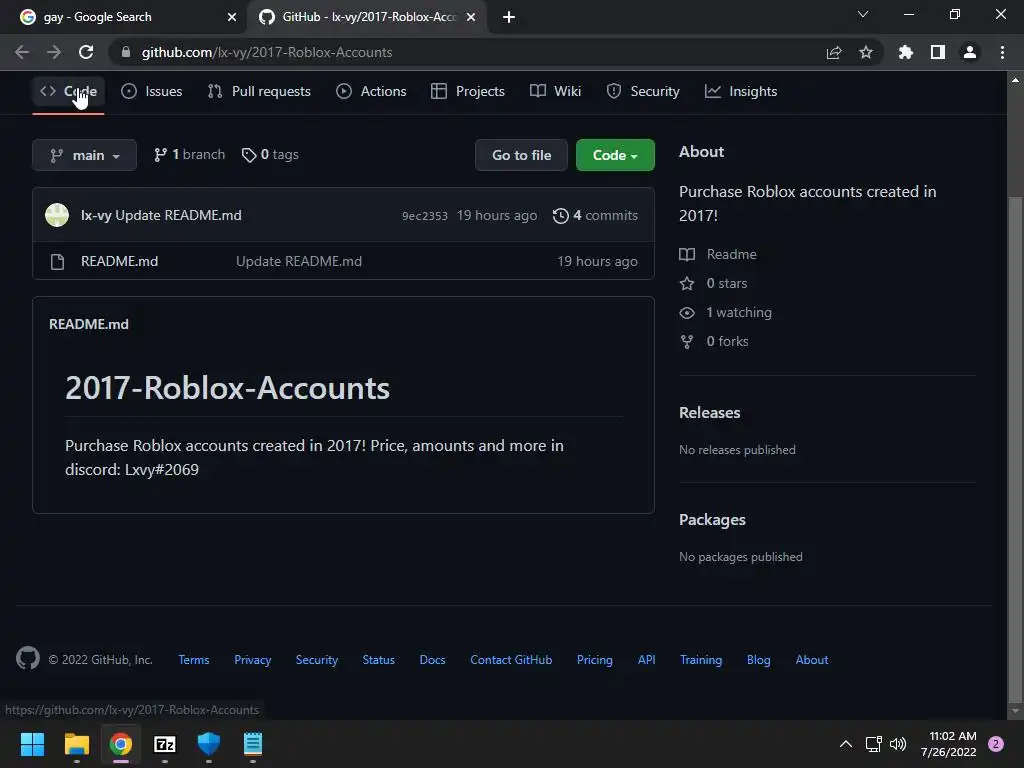
Task: Click Contact GitHub in the footer
Action: 511,660
